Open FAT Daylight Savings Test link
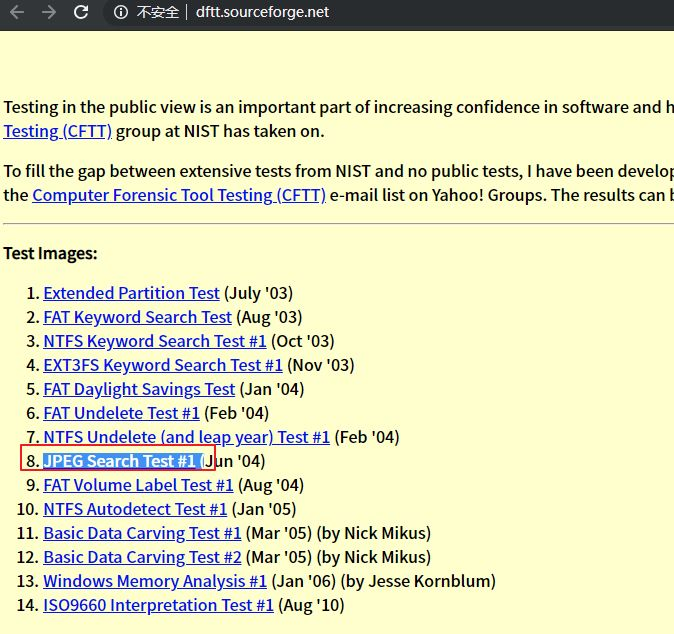Screen dimensions: 674x634 [139, 389]
